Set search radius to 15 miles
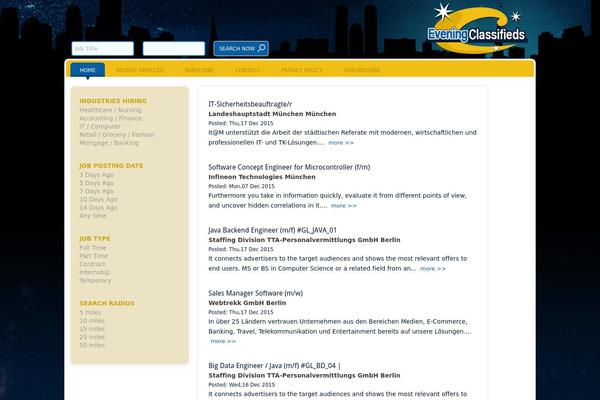Image resolution: width=600 pixels, height=400 pixels. click(x=92, y=329)
